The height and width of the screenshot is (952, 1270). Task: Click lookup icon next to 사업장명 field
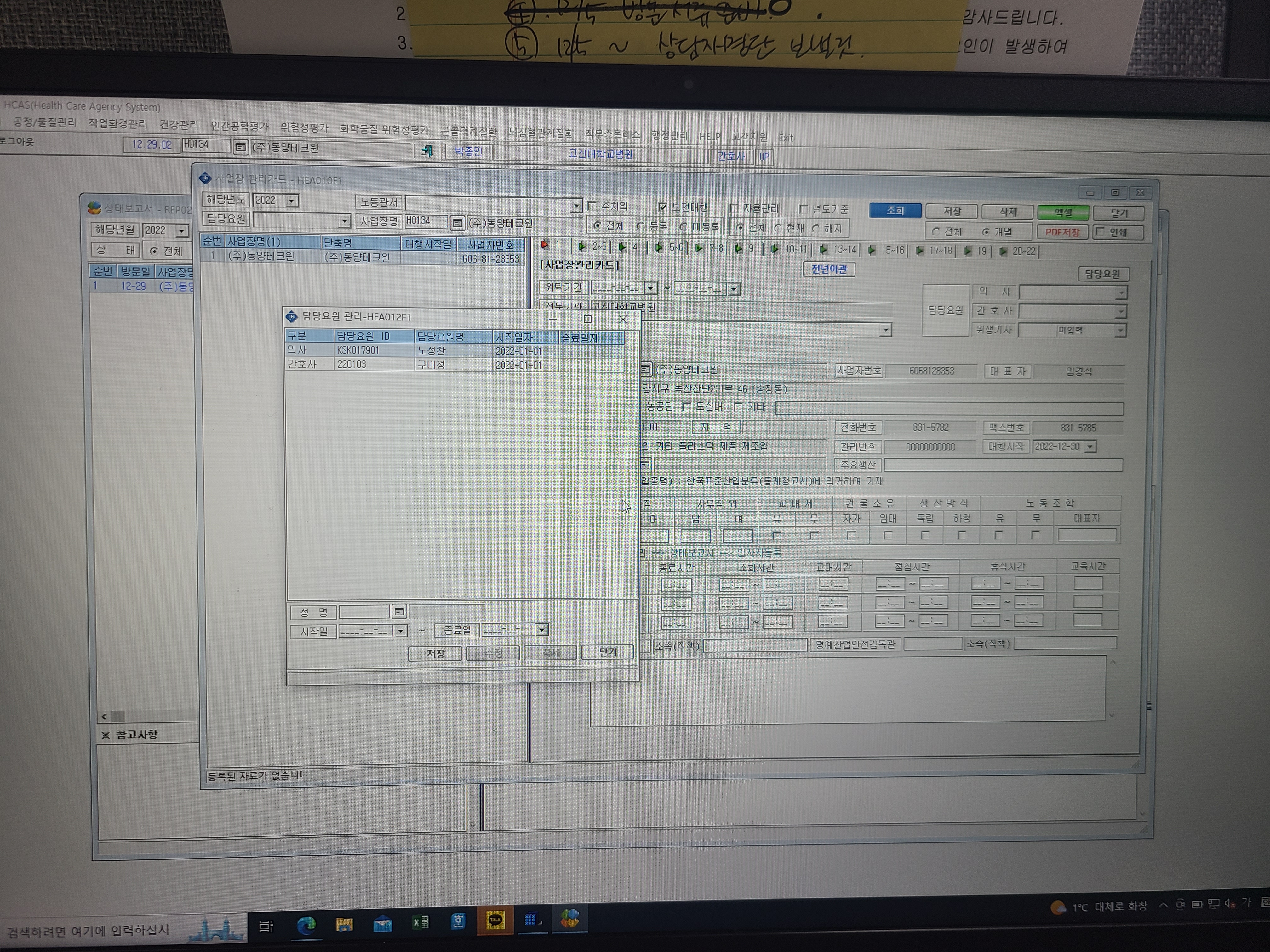457,223
